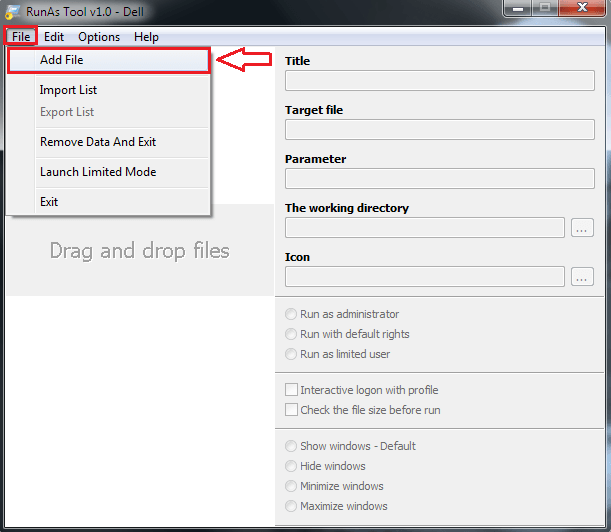Click the Drag and drop files area
Viewport: 611px width, 532px height.
coord(140,250)
